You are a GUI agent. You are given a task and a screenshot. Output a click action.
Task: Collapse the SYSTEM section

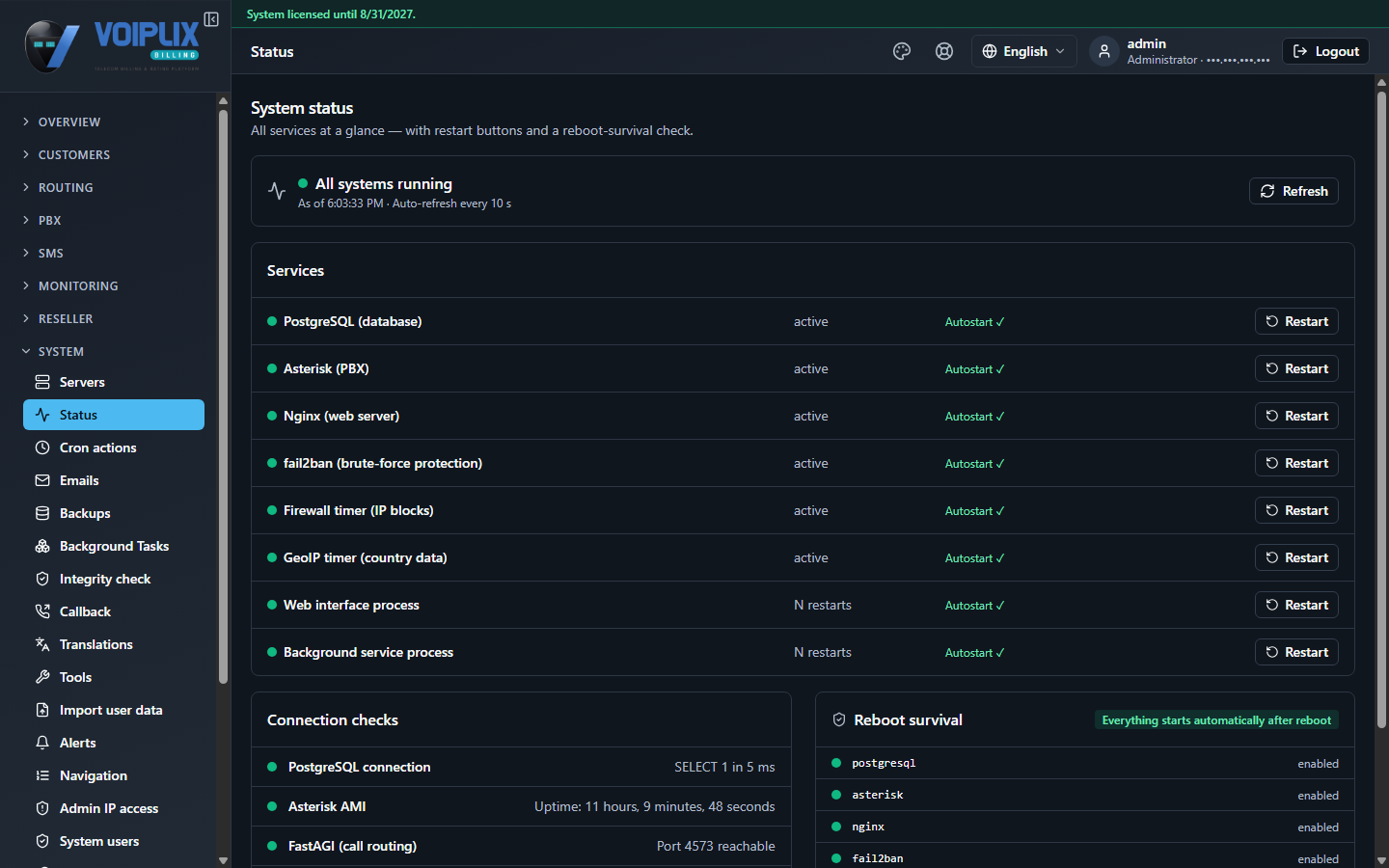(x=108, y=351)
